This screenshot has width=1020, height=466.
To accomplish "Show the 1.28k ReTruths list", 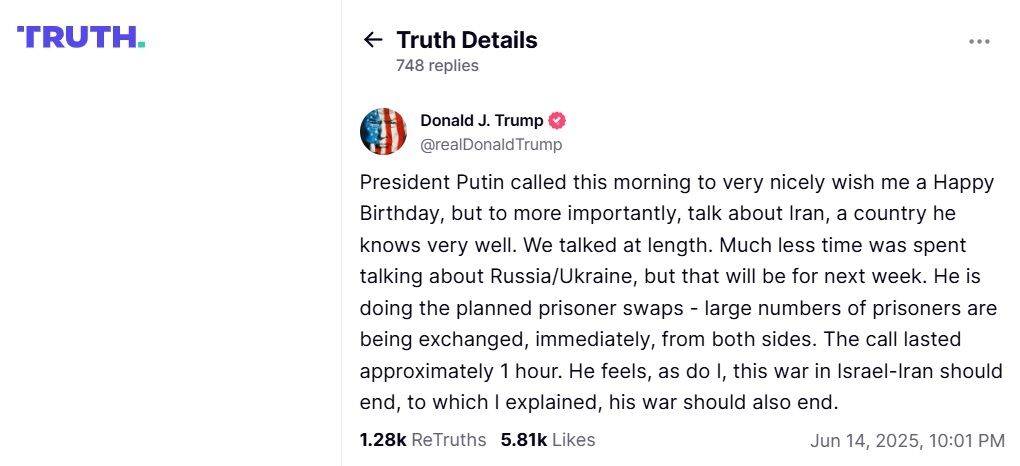I will pos(422,440).
